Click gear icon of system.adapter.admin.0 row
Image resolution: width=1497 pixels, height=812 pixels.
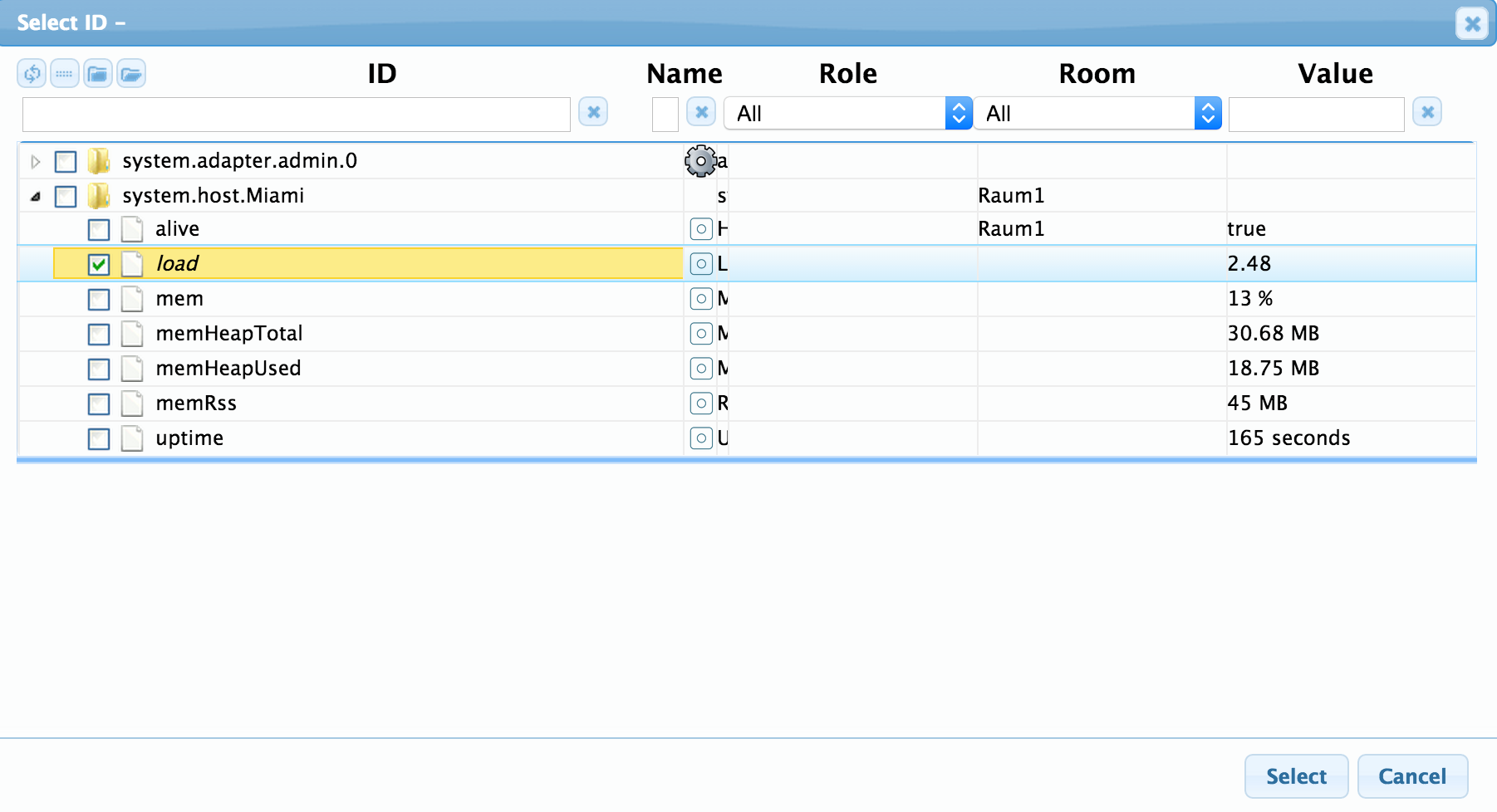pos(700,161)
